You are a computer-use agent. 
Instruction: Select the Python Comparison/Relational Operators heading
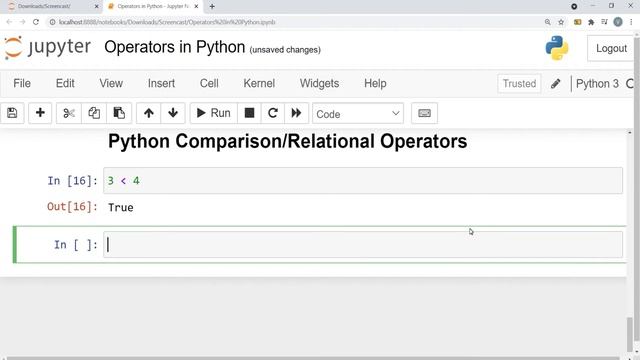point(287,142)
